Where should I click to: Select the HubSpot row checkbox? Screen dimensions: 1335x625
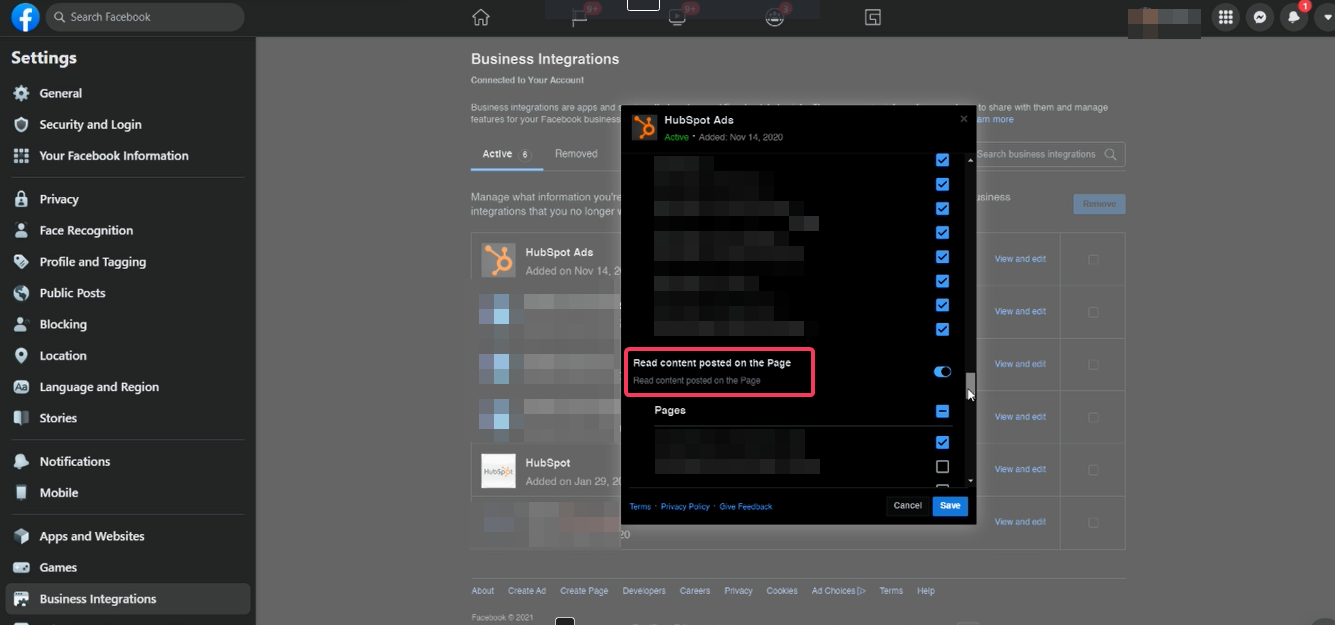[1093, 470]
